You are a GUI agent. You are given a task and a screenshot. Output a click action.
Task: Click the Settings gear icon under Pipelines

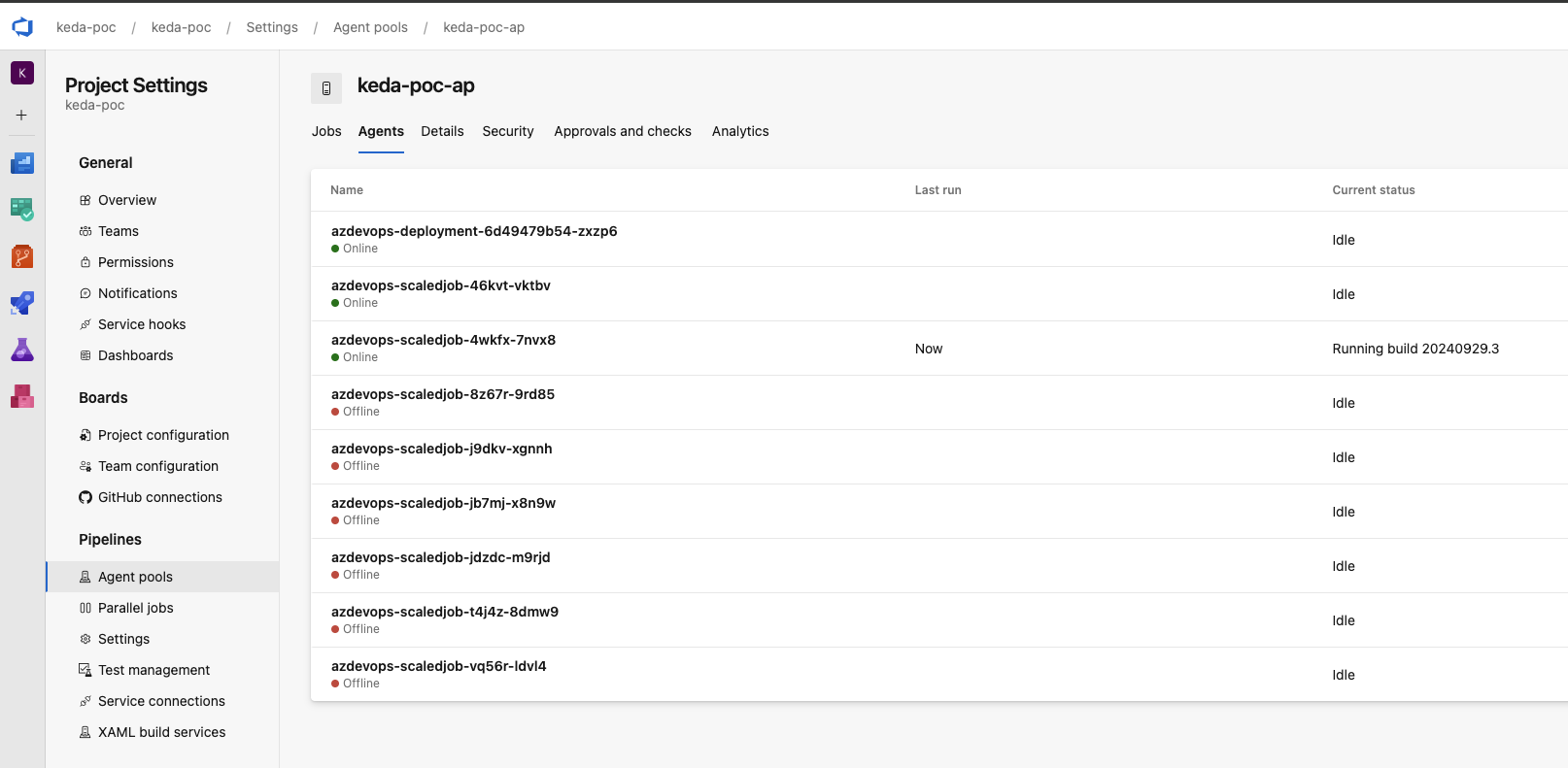[x=85, y=639]
